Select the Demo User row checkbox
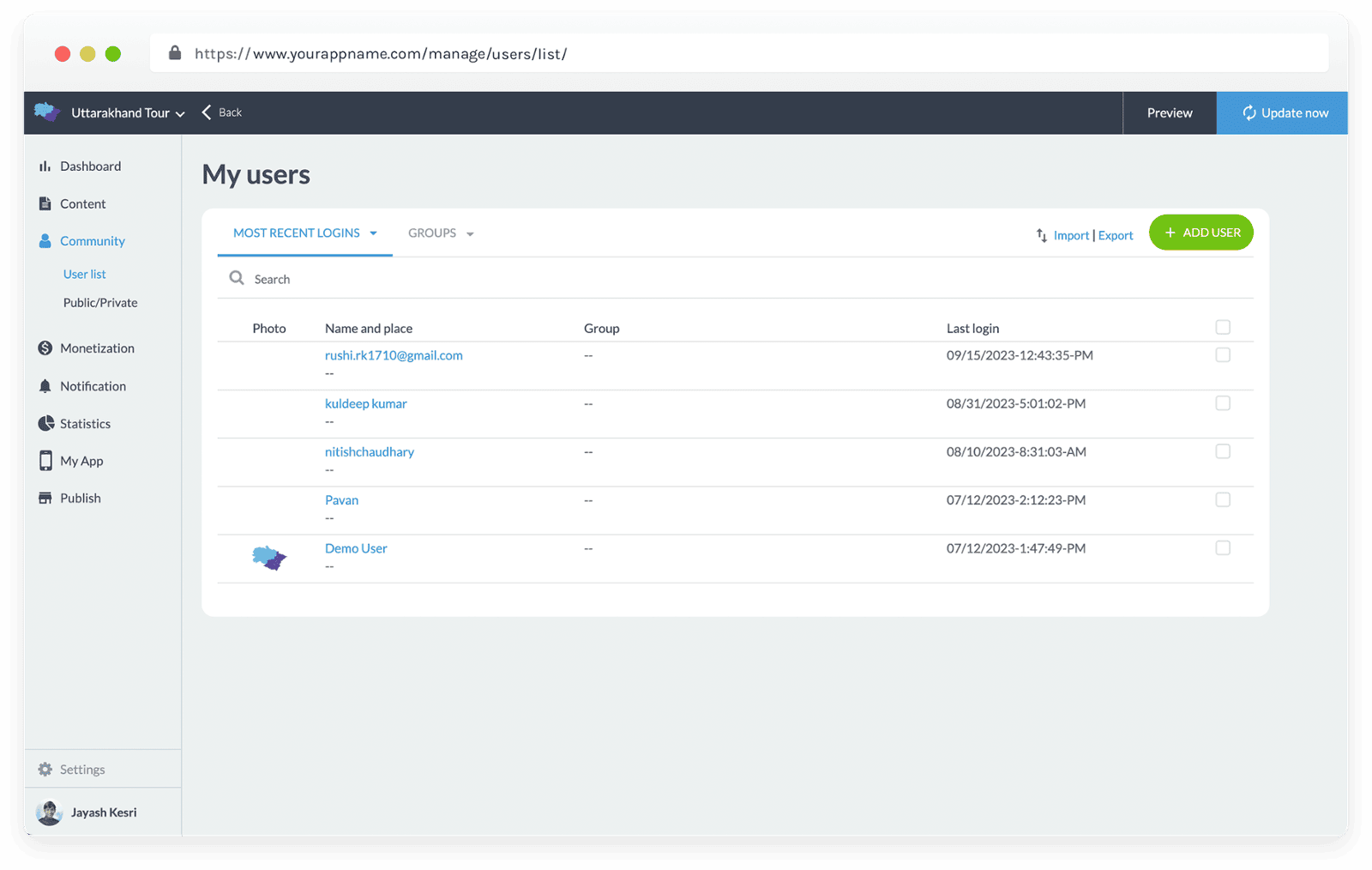The height and width of the screenshot is (870, 1372). point(1223,548)
